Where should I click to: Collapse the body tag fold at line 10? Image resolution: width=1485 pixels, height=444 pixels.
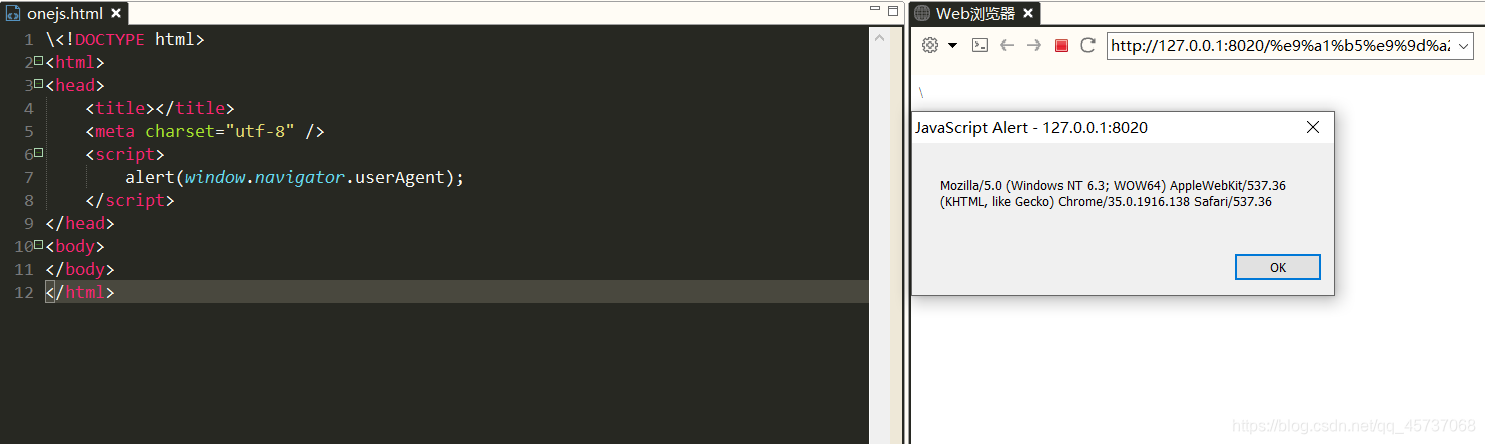pyautogui.click(x=38, y=245)
